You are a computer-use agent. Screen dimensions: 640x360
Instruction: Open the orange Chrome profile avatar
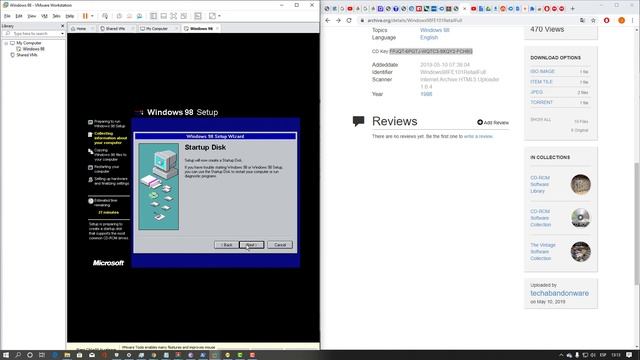click(x=622, y=20)
